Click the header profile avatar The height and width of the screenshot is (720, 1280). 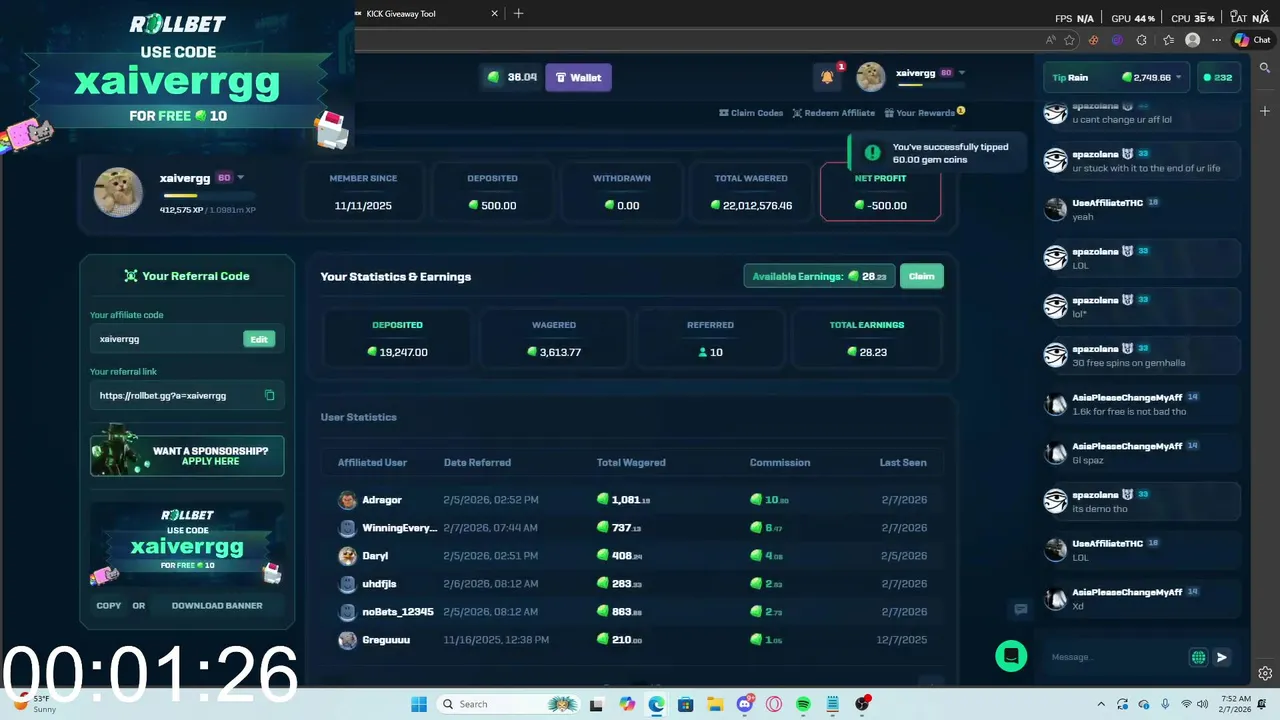coord(871,77)
